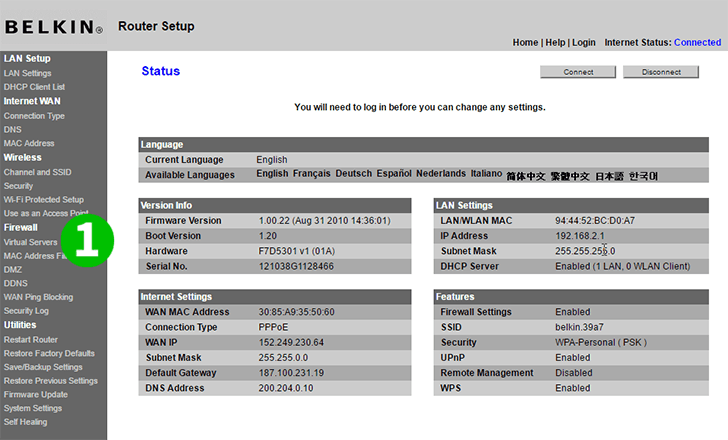Viewport: 728px width, 440px height.
Task: Open LAN Settings in sidebar
Action: (x=27, y=73)
